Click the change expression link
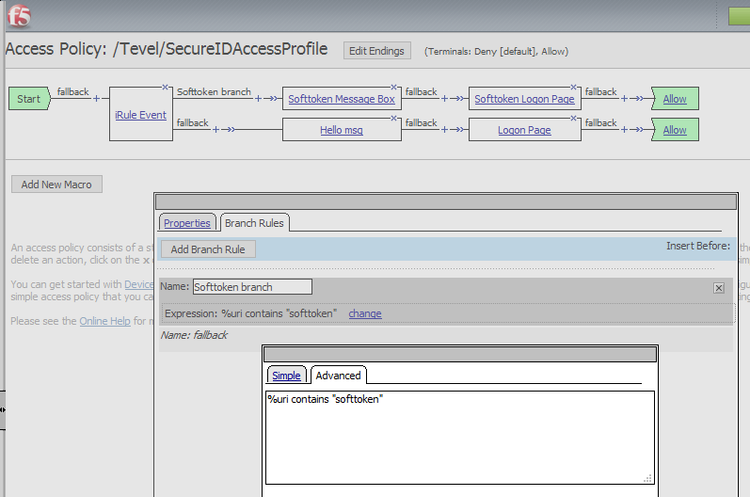The width and height of the screenshot is (750, 497). click(365, 314)
